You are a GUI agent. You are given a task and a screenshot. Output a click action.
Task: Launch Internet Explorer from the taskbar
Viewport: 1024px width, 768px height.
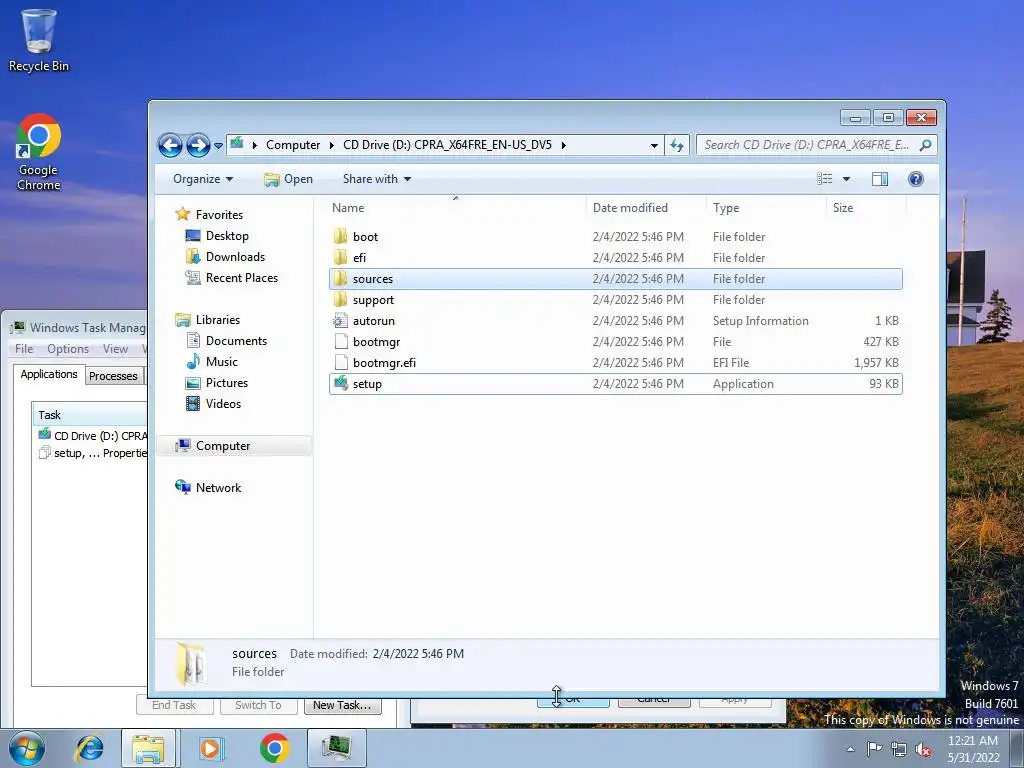89,748
